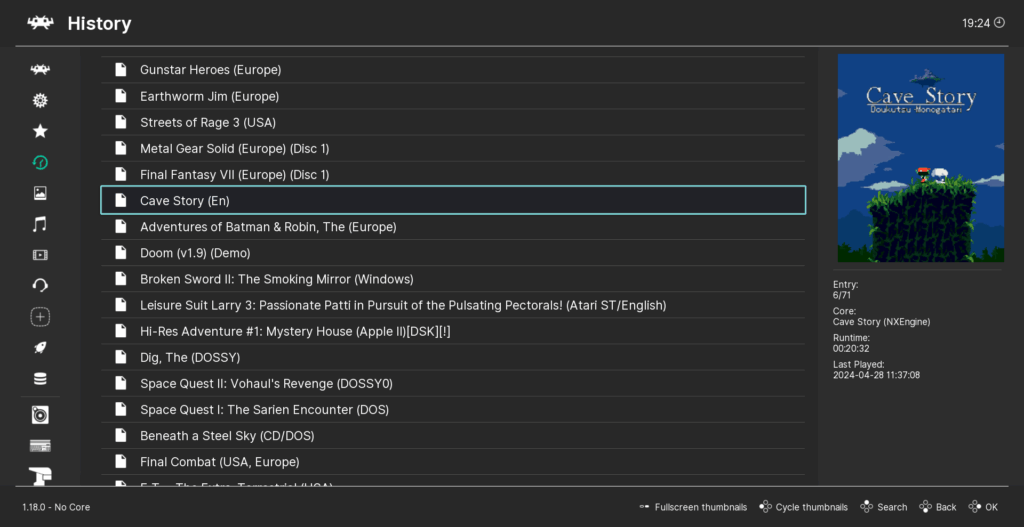1024x527 pixels.
Task: Select Gunstar Heroes (Europe) entry
Action: click(453, 69)
